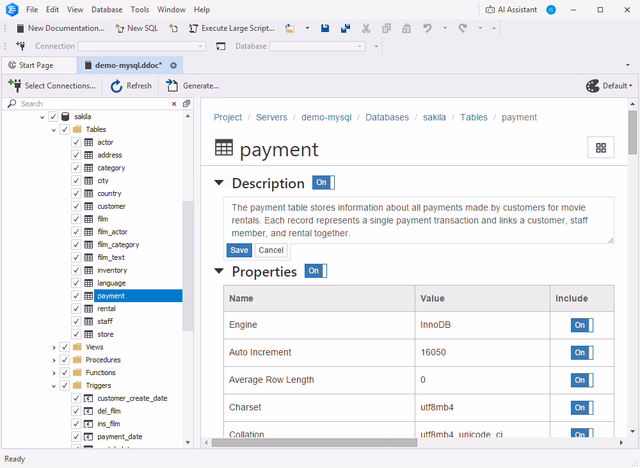
Task: Click the Default theme palette icon
Action: click(593, 86)
